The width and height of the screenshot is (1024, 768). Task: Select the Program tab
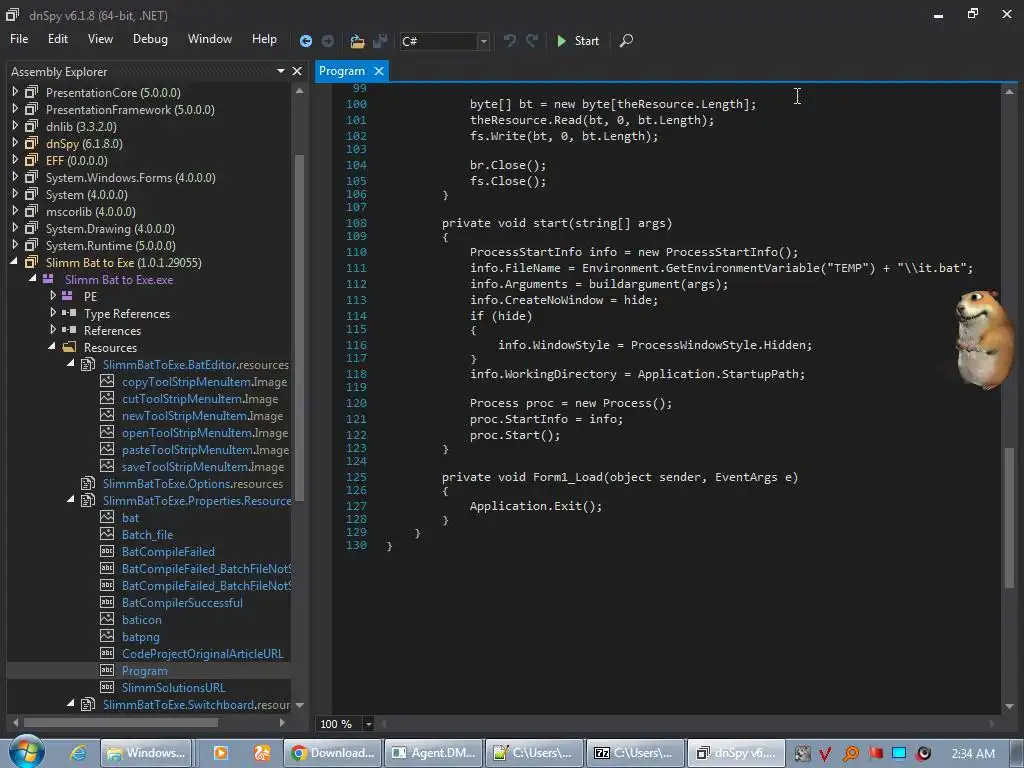click(342, 71)
